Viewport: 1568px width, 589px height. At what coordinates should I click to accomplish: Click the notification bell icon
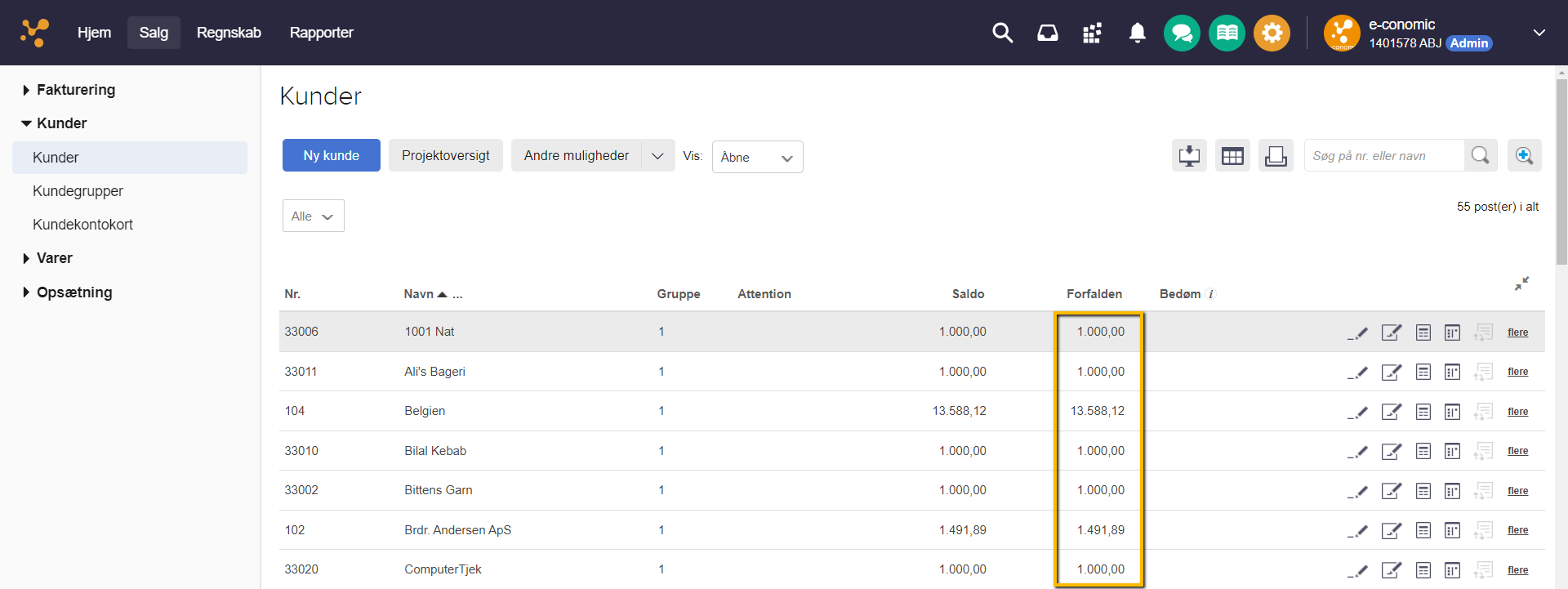pos(1137,33)
